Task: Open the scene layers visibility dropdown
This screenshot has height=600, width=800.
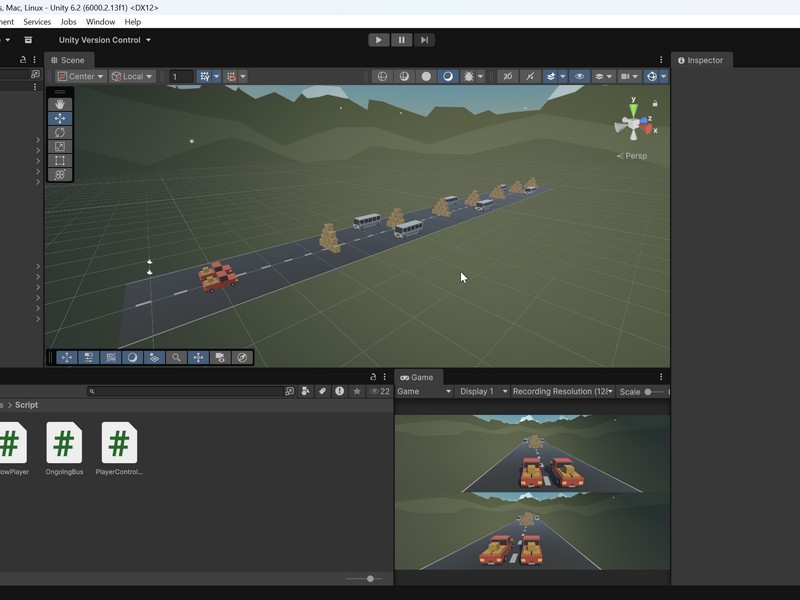Action: click(603, 77)
